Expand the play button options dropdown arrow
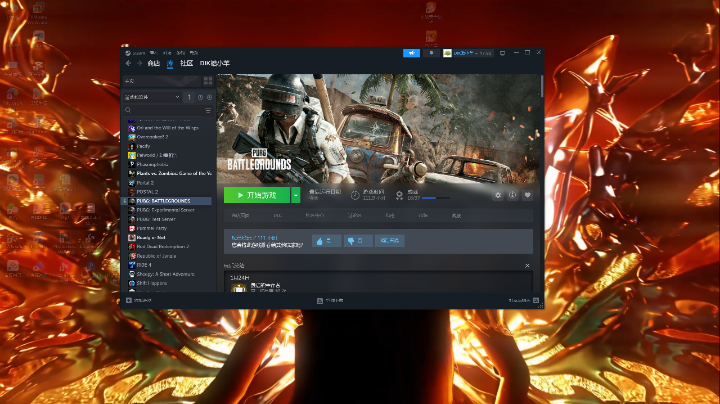 coord(296,195)
